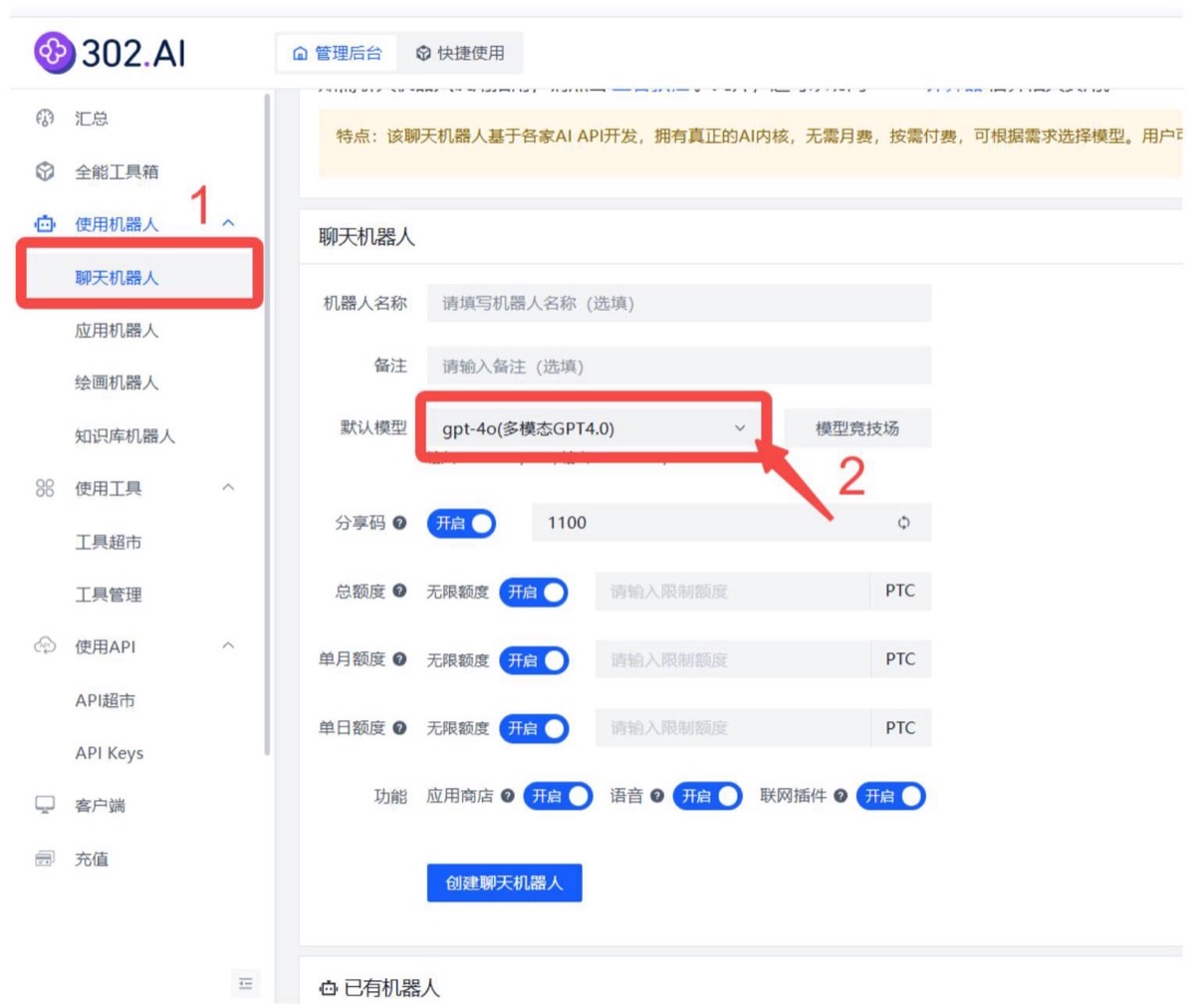
Task: Collapse the 使用API sidebar section
Action: 228,646
